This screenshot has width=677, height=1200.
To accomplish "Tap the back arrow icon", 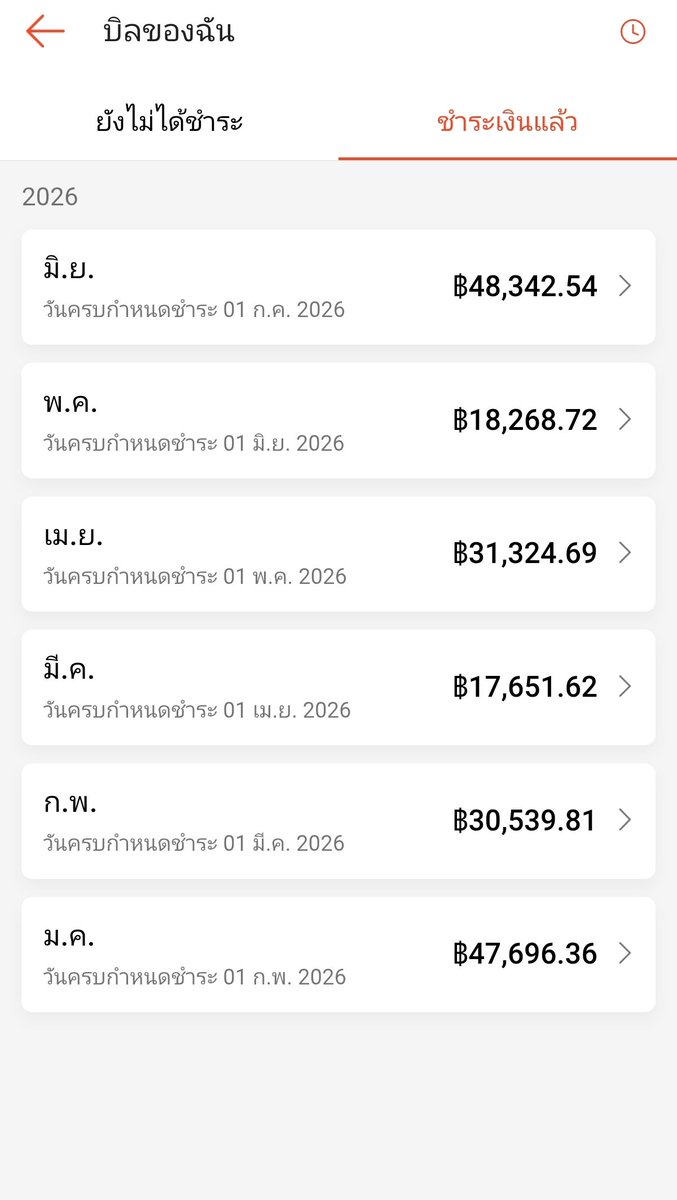I will pyautogui.click(x=45, y=31).
